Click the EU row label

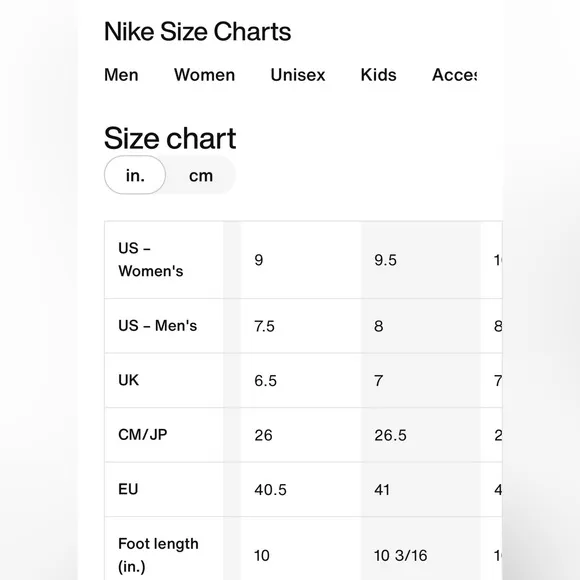[x=164, y=489]
